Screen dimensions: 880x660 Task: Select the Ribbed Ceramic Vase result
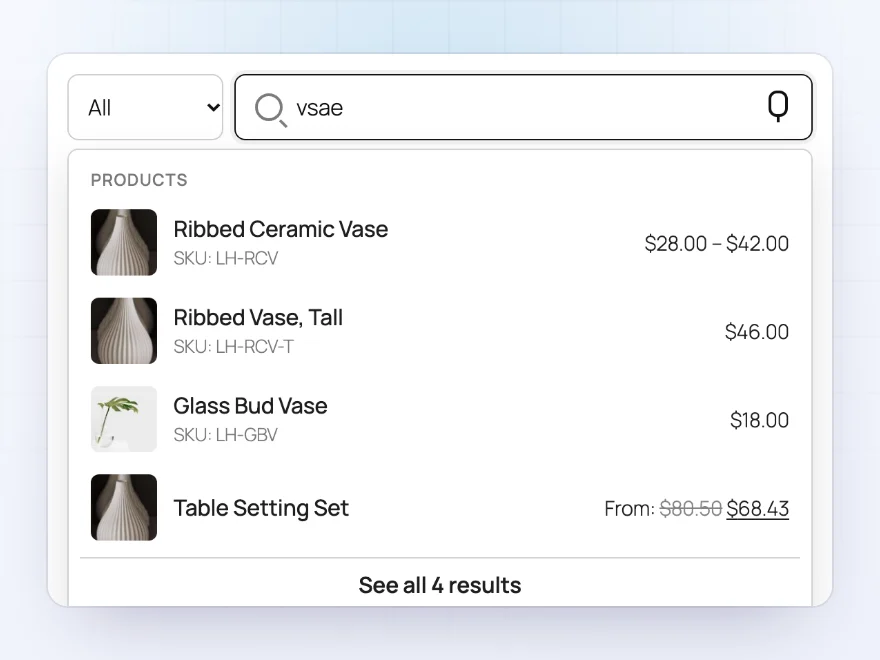point(440,242)
